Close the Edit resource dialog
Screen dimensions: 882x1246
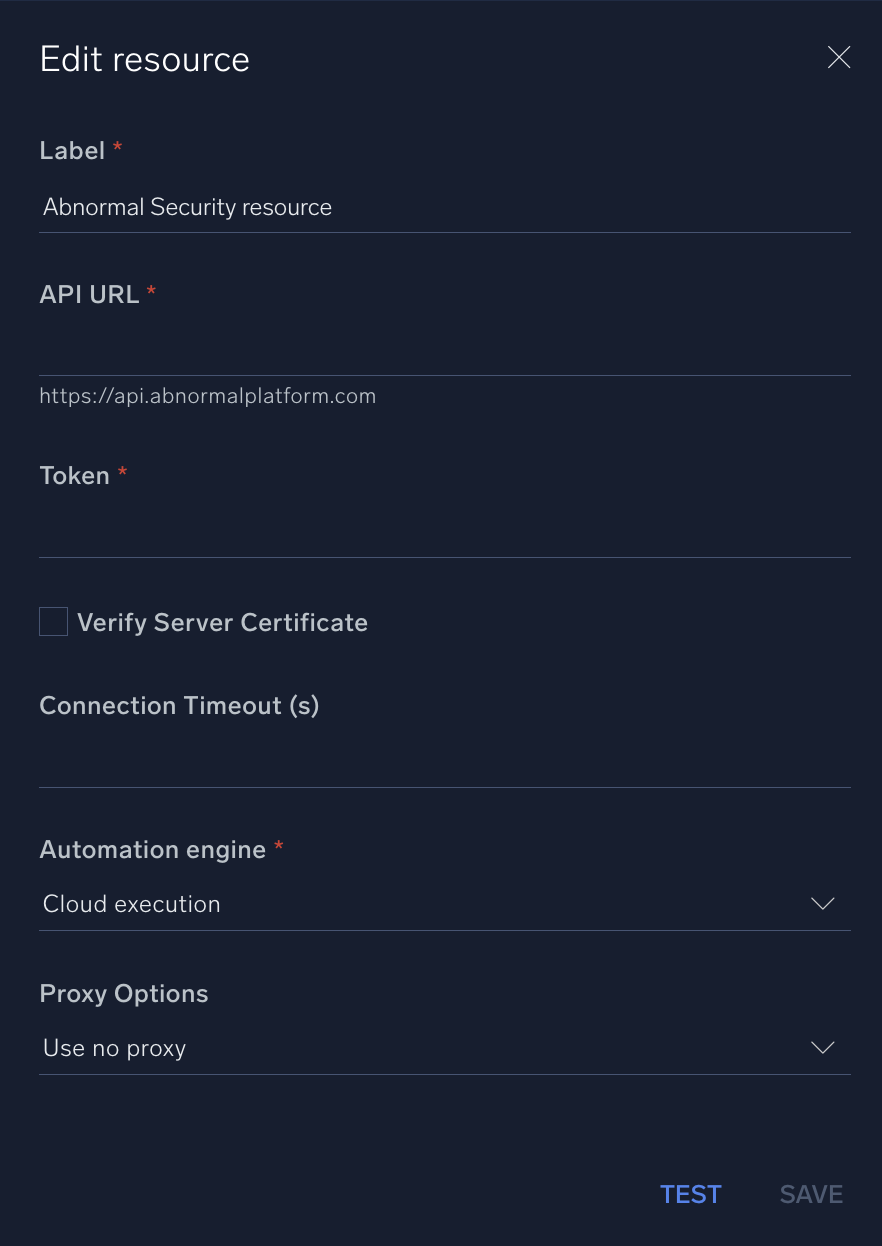(x=838, y=57)
